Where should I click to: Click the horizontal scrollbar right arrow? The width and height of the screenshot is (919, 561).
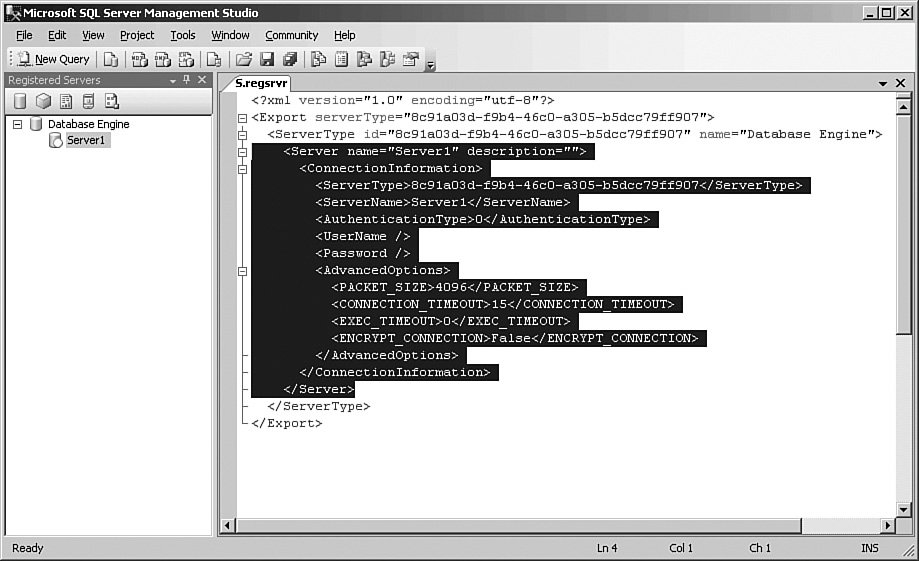tap(888, 526)
